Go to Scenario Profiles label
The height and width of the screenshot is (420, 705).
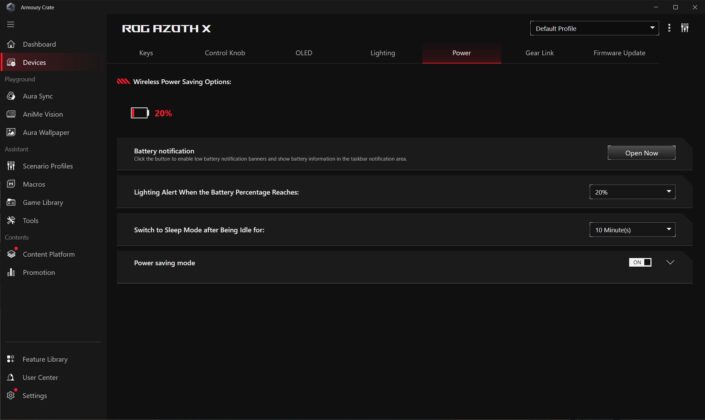[48, 166]
